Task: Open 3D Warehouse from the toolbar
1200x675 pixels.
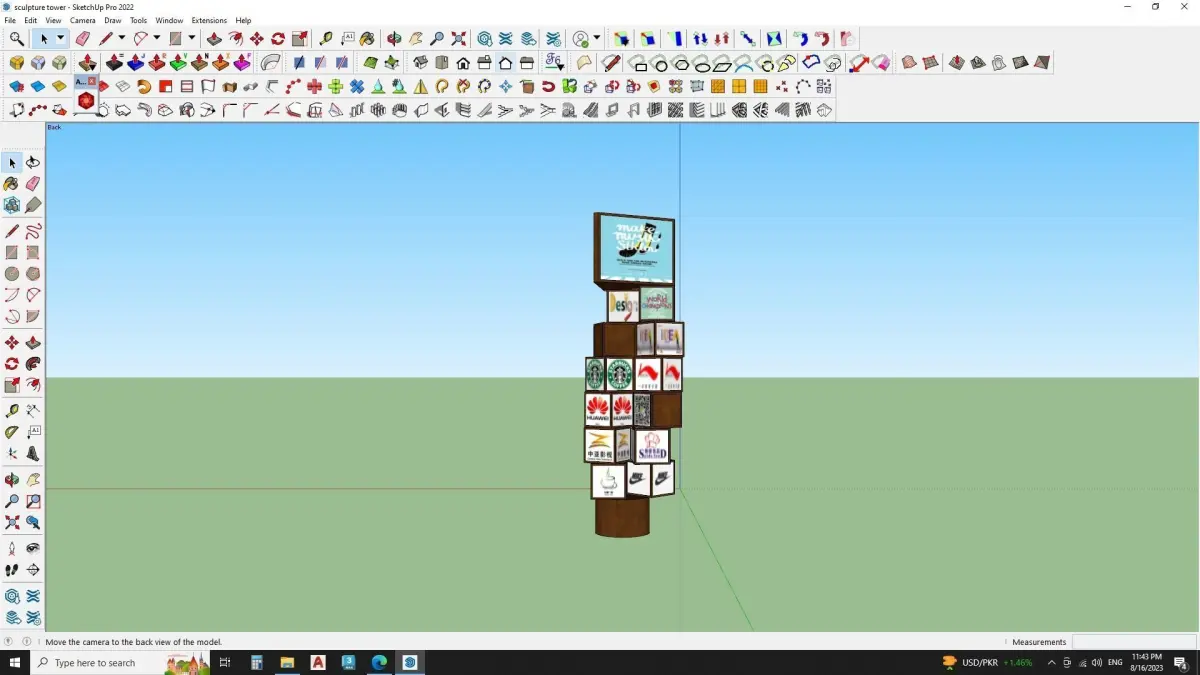Action: pos(484,39)
